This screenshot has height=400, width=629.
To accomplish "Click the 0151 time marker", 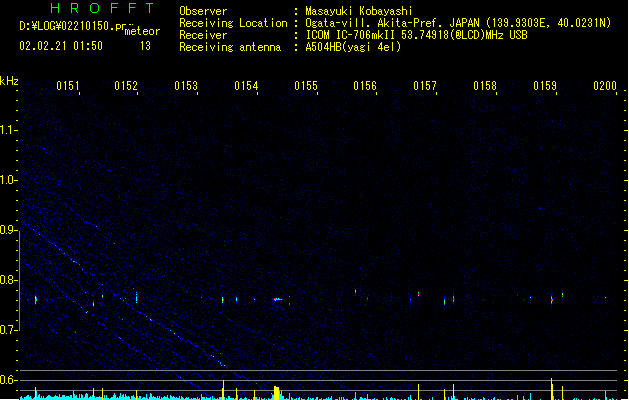I will pos(68,86).
